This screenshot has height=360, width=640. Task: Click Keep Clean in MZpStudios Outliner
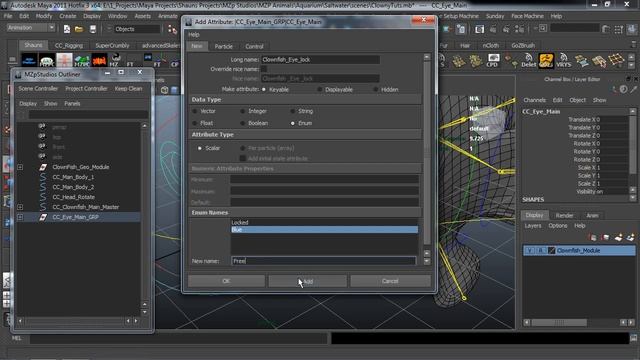(x=128, y=89)
